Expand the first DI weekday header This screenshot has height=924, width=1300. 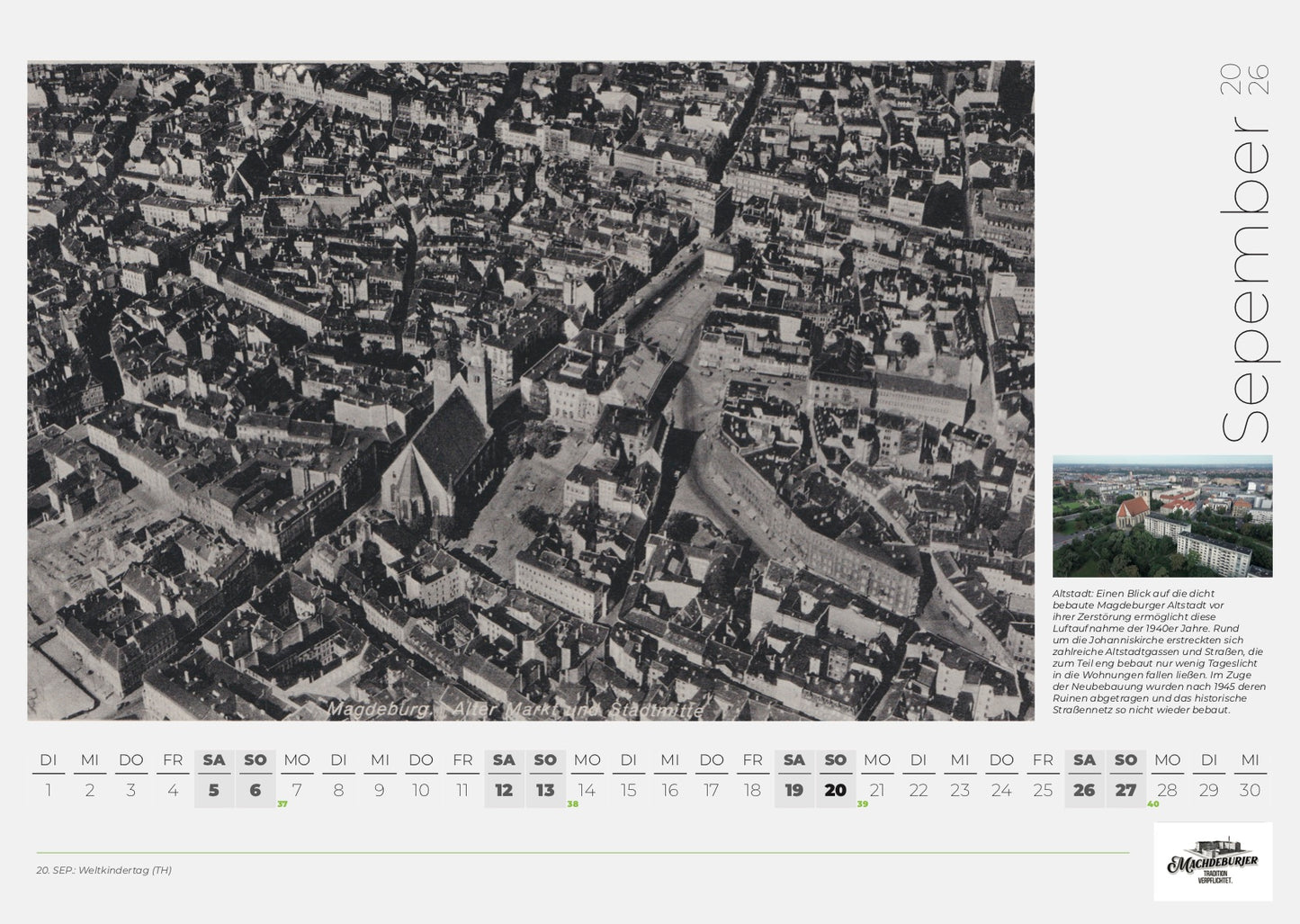[x=48, y=760]
